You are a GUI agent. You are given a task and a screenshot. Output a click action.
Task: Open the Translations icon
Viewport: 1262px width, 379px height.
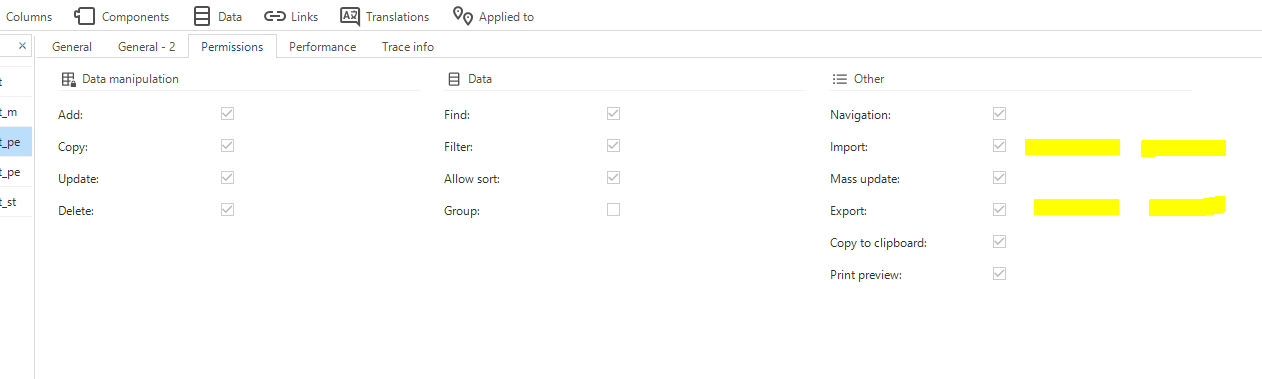(350, 16)
